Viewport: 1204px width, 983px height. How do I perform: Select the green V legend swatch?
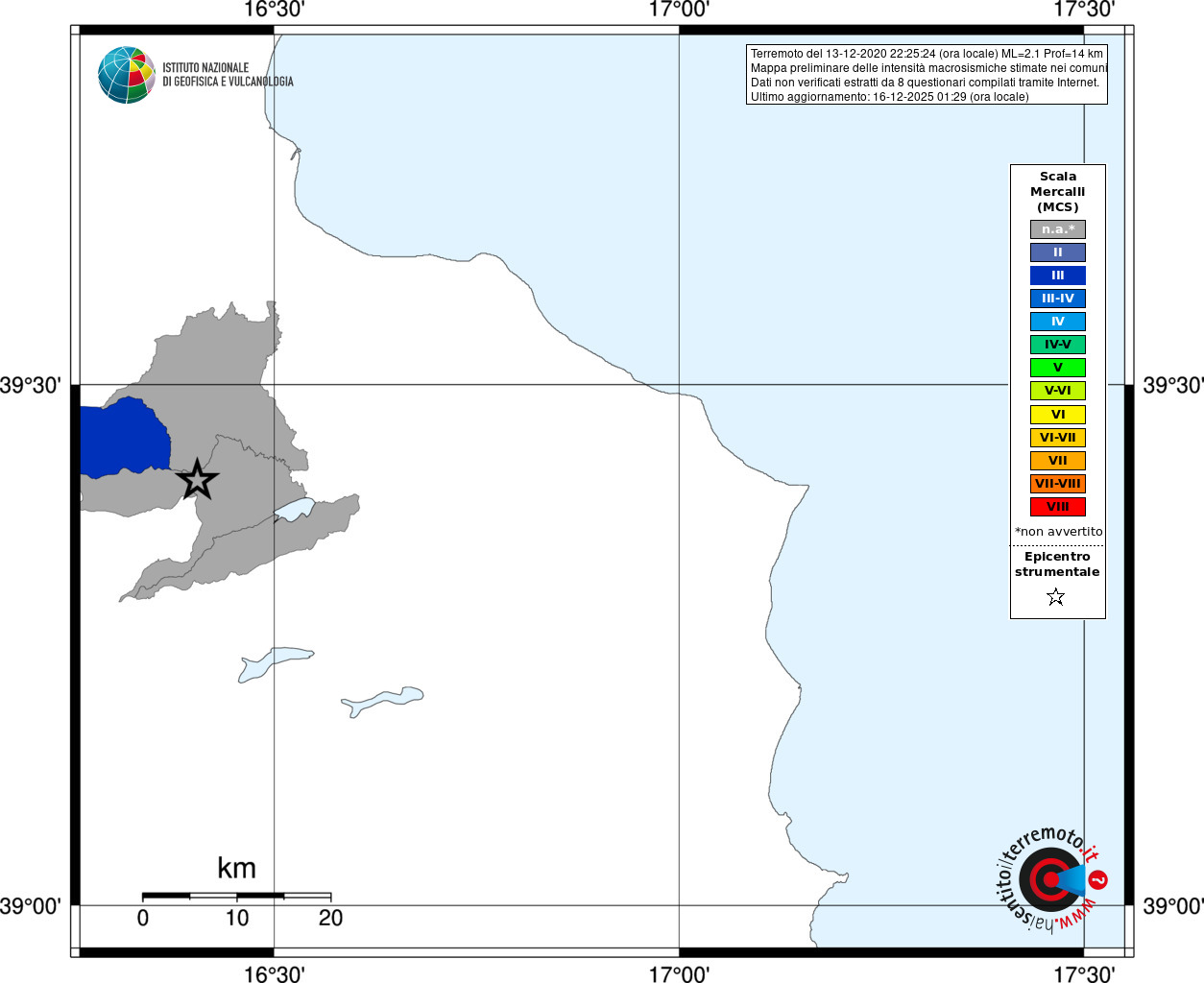pyautogui.click(x=1058, y=368)
